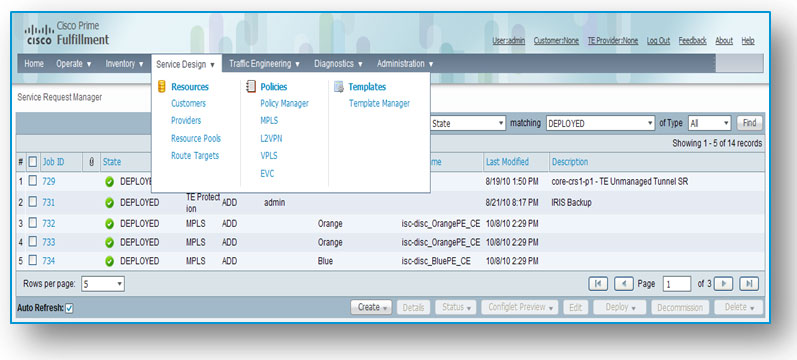Open the Diagnostics menu
This screenshot has width=797, height=360.
tap(339, 64)
